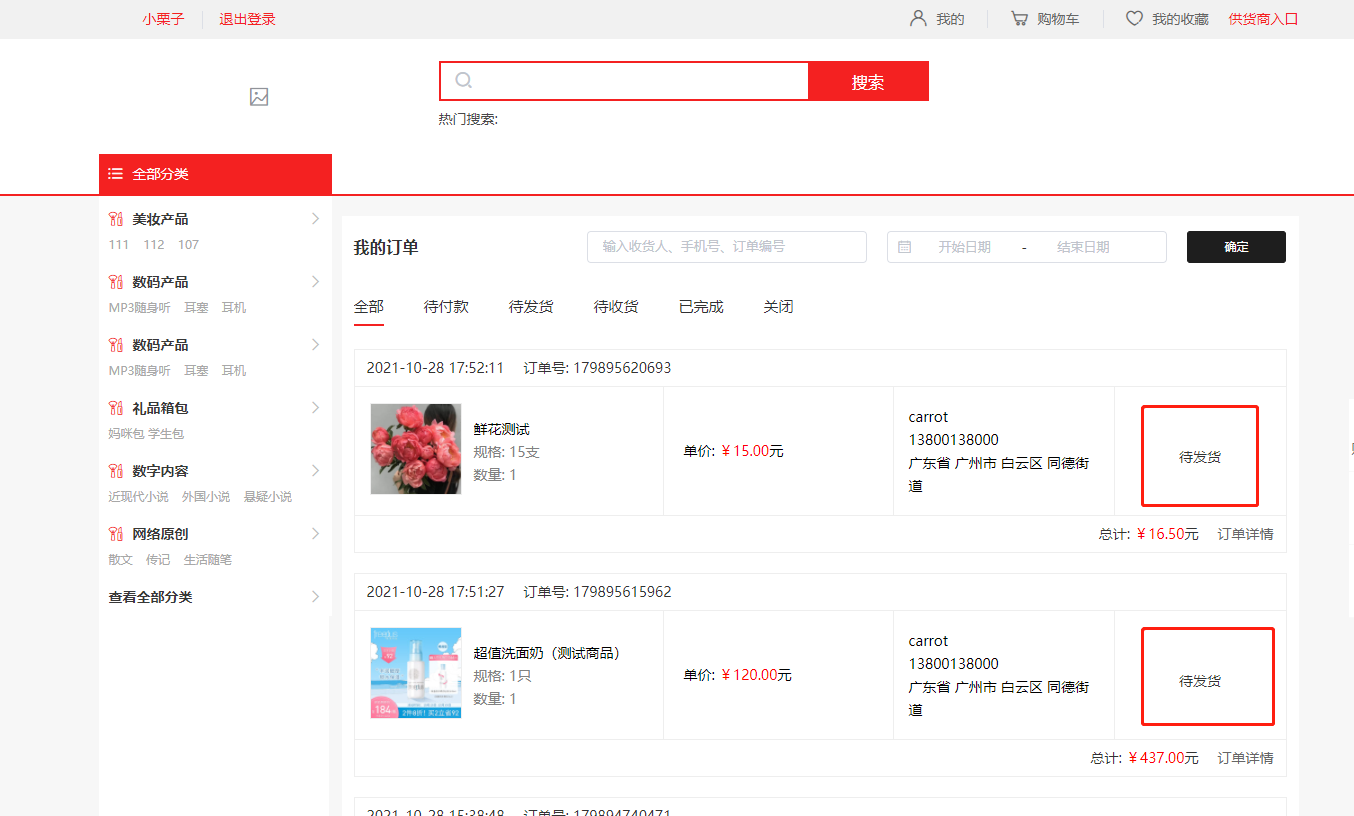Switch to the 待付款 tab
1354x816 pixels.
click(446, 307)
